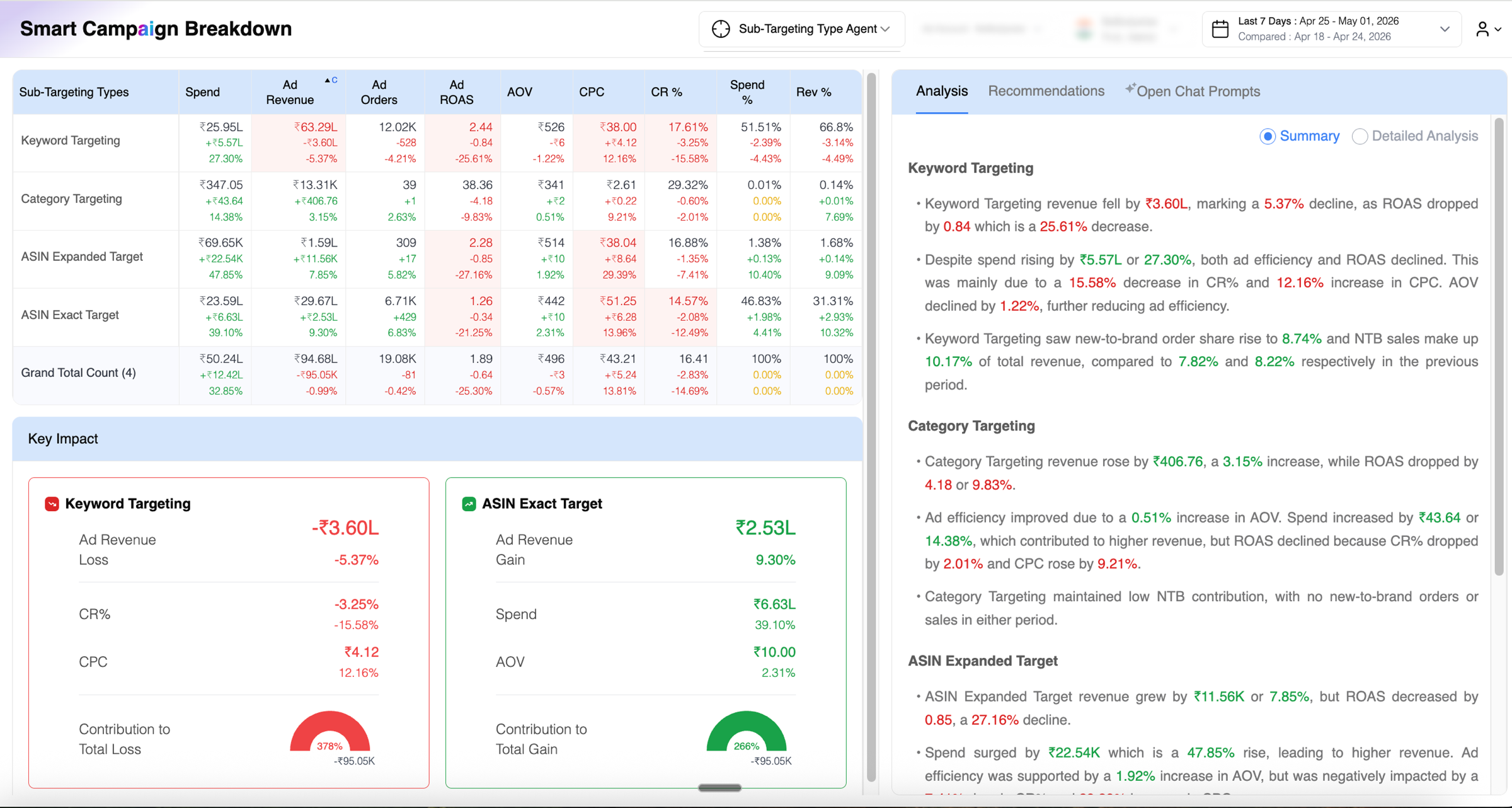Click the Smart Campaign Breakdown page title
This screenshot has height=808, width=1512.
156,29
